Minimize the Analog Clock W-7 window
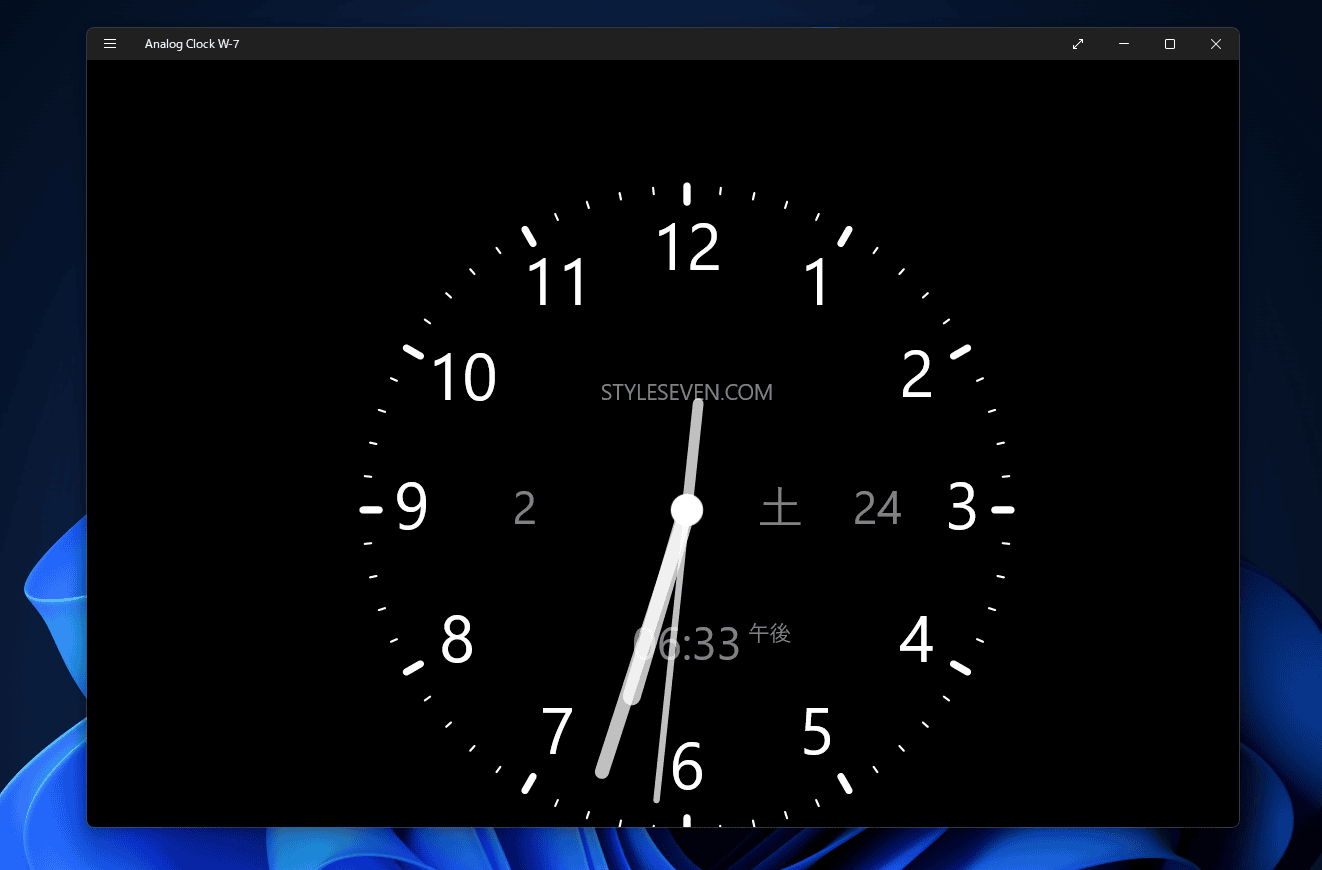The image size is (1322, 870). 1124,44
